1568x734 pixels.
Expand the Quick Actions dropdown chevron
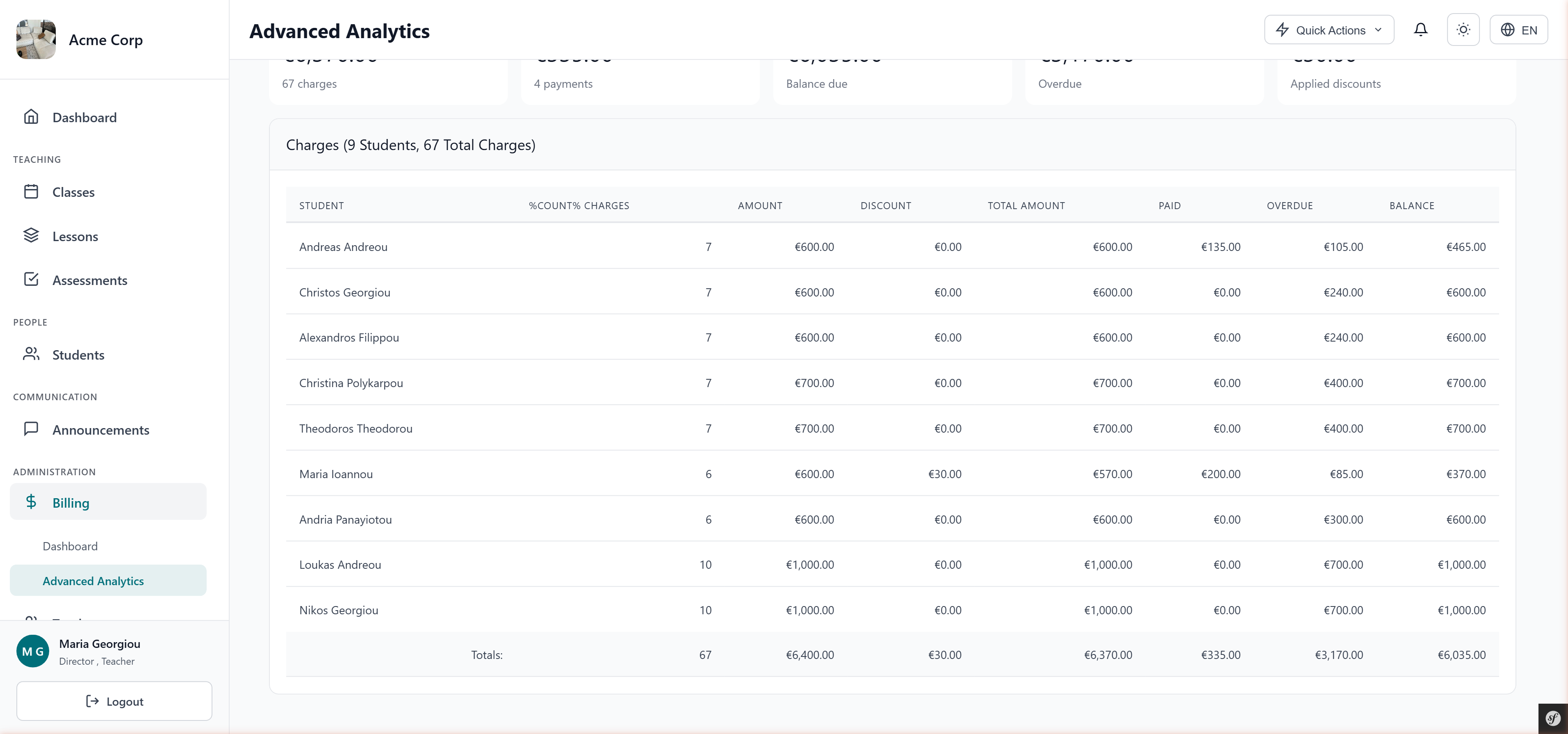coord(1378,30)
